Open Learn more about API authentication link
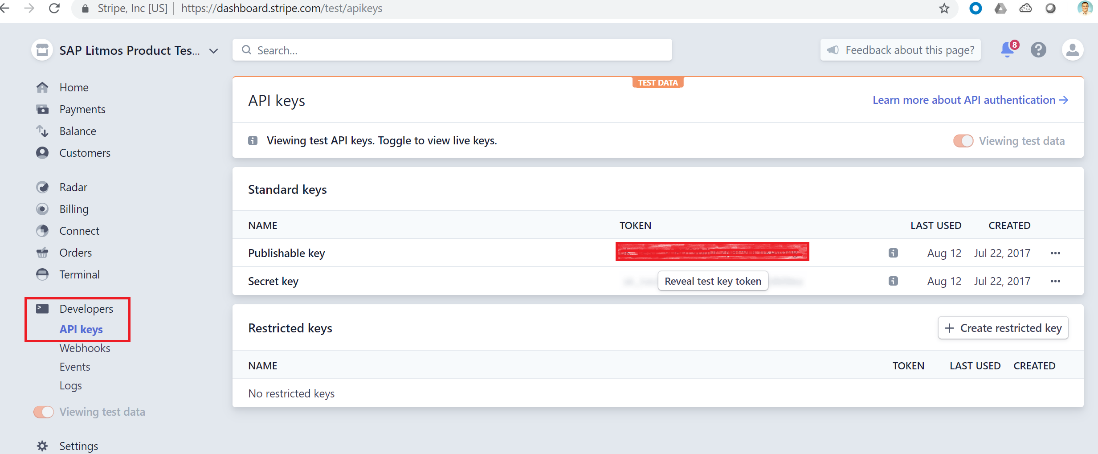This screenshot has height=454, width=1098. (970, 100)
